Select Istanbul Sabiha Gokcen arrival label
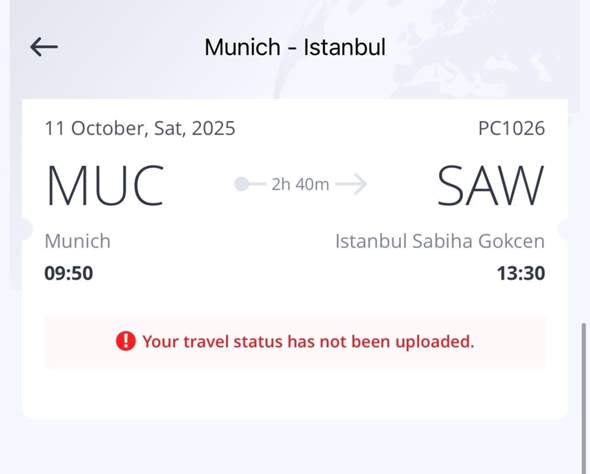Image resolution: width=590 pixels, height=474 pixels. (440, 241)
